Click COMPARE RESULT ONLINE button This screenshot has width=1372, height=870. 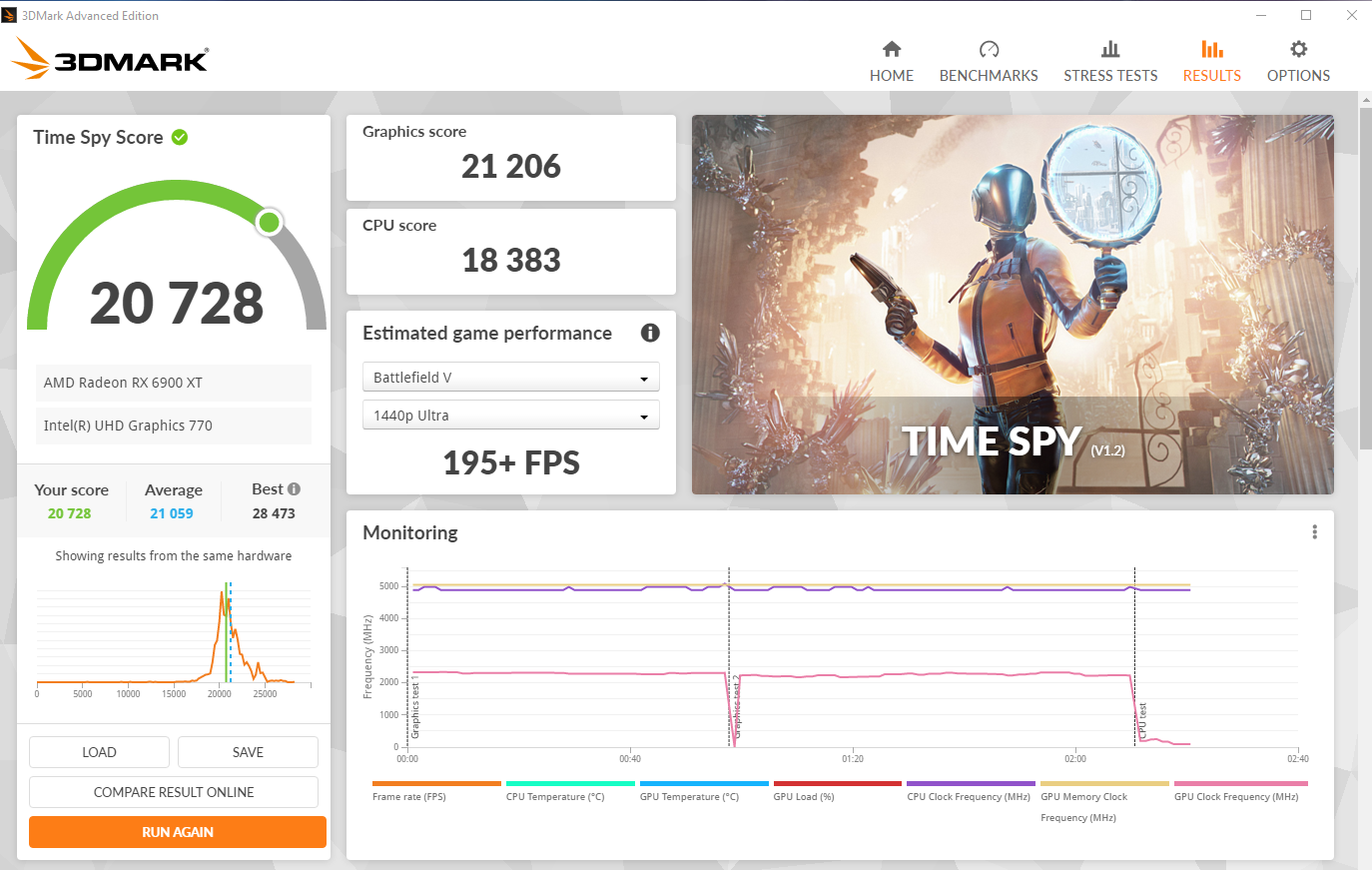(174, 792)
